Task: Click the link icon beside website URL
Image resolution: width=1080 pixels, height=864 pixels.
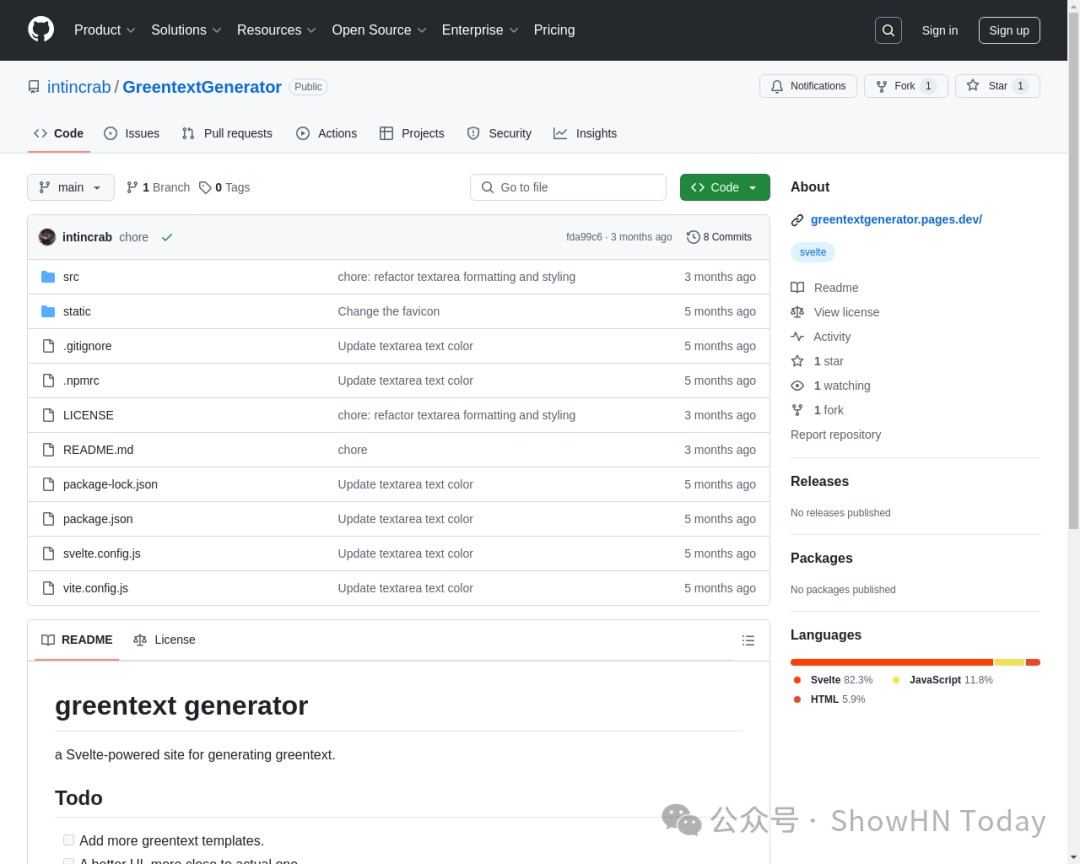Action: tap(797, 220)
